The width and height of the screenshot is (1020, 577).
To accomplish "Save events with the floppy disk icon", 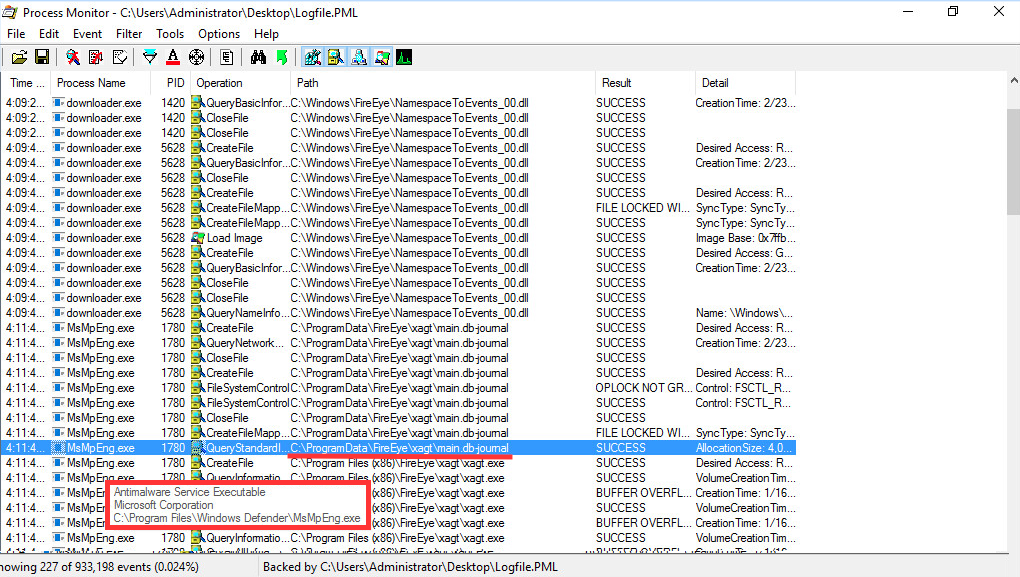I will [x=42, y=57].
